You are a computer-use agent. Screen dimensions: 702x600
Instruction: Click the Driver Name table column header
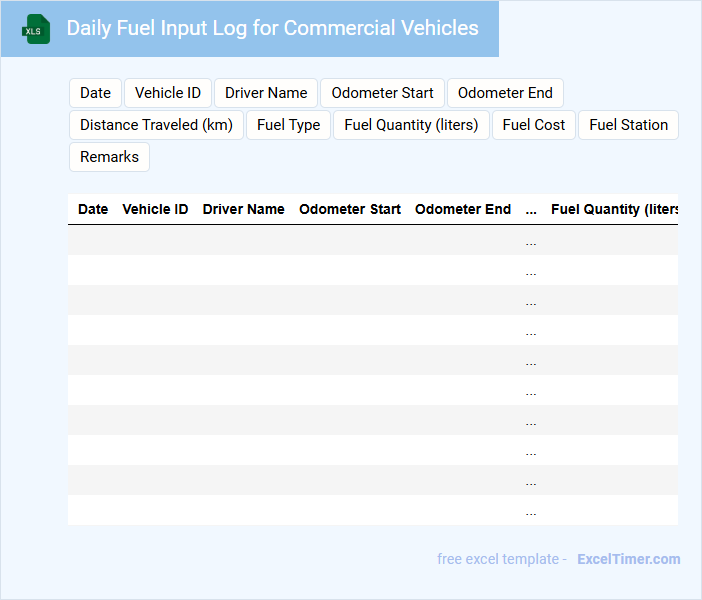click(243, 210)
